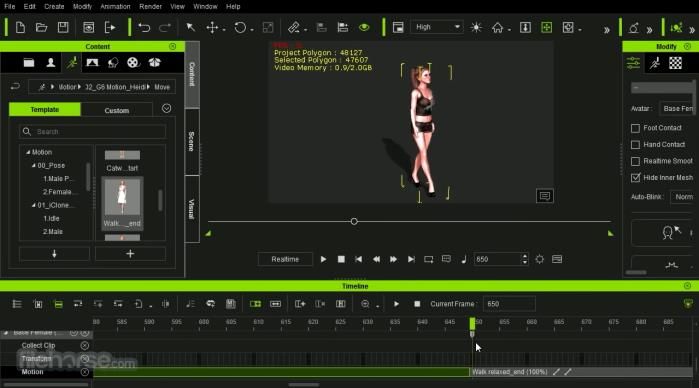Image resolution: width=699 pixels, height=388 pixels.
Task: Select the Rotate tool in the toolbar
Action: point(240,28)
